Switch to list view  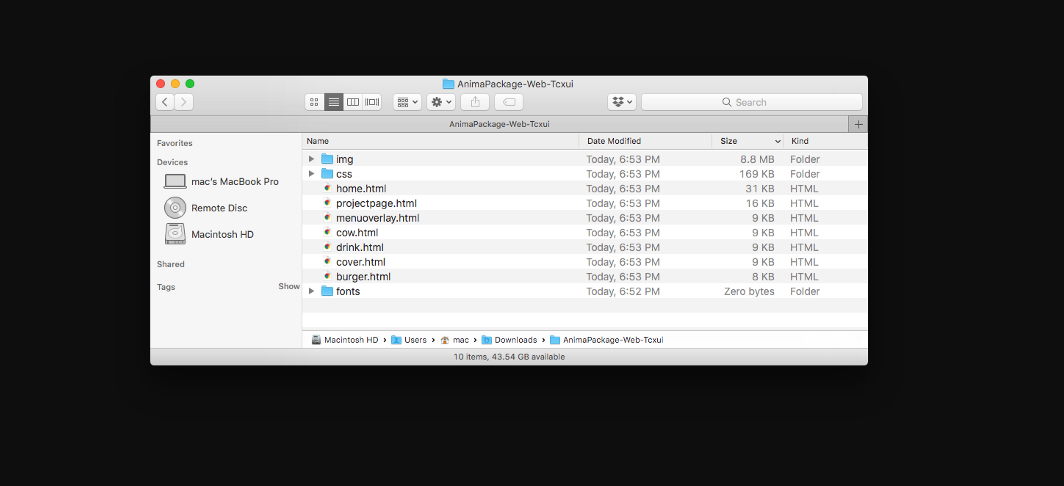click(x=333, y=102)
